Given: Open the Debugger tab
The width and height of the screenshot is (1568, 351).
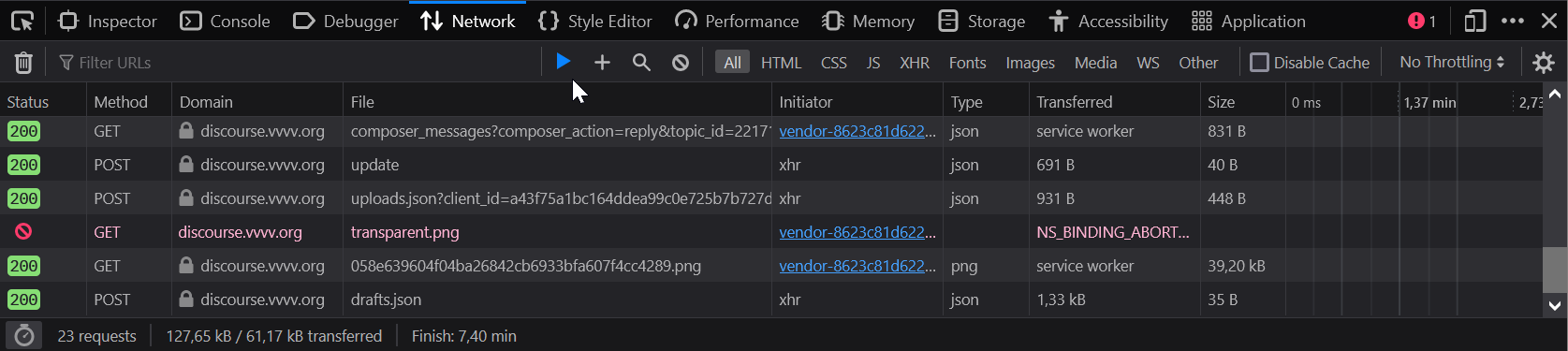Looking at the screenshot, I should coord(345,21).
